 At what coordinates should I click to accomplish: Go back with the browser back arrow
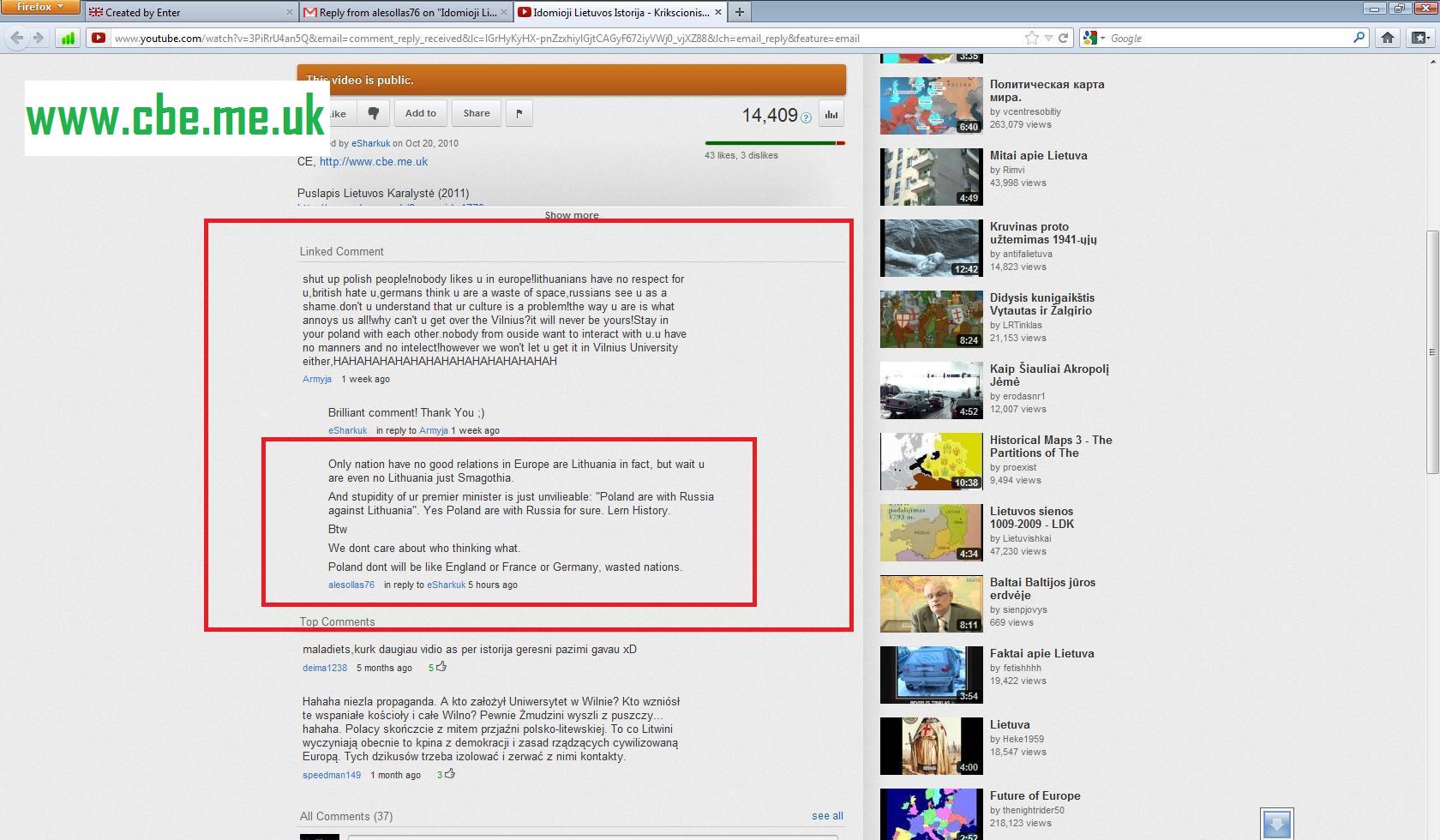click(x=17, y=38)
